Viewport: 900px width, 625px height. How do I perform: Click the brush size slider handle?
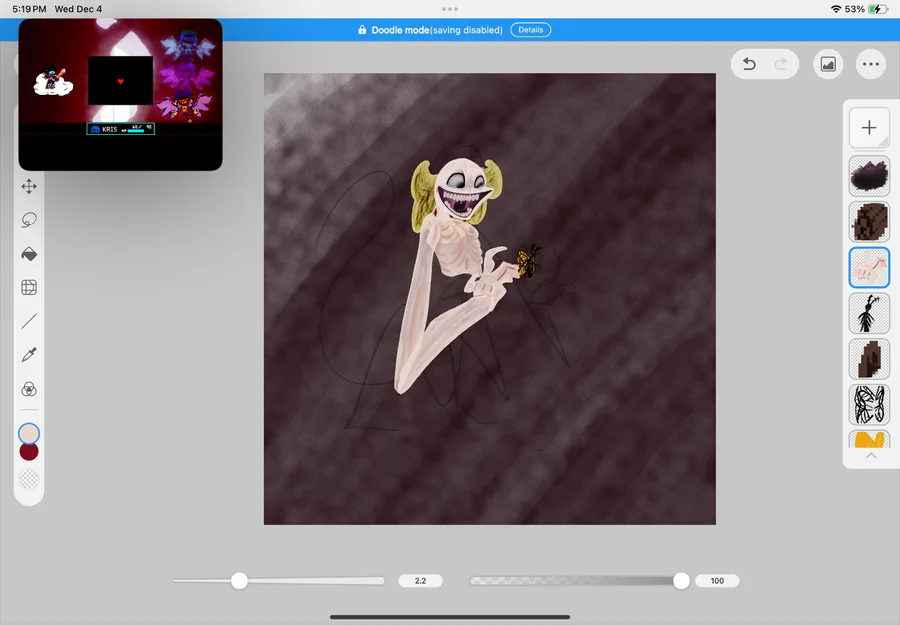coord(239,581)
